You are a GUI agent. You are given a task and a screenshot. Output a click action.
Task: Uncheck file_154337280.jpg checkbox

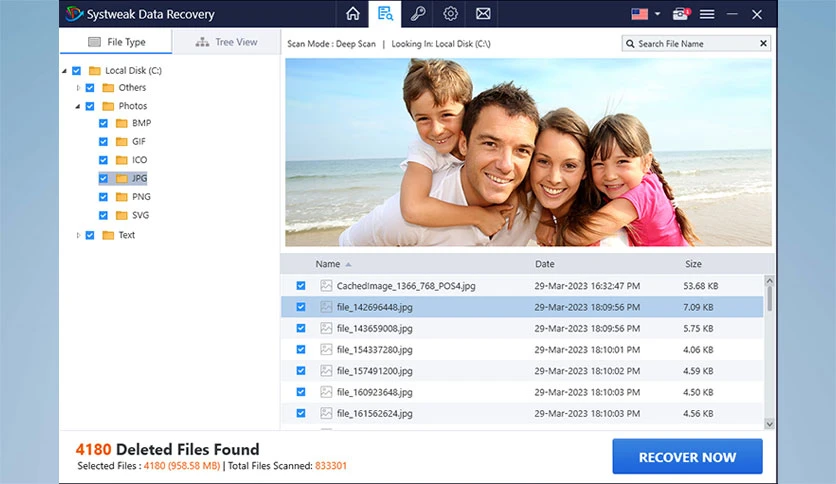pos(301,350)
